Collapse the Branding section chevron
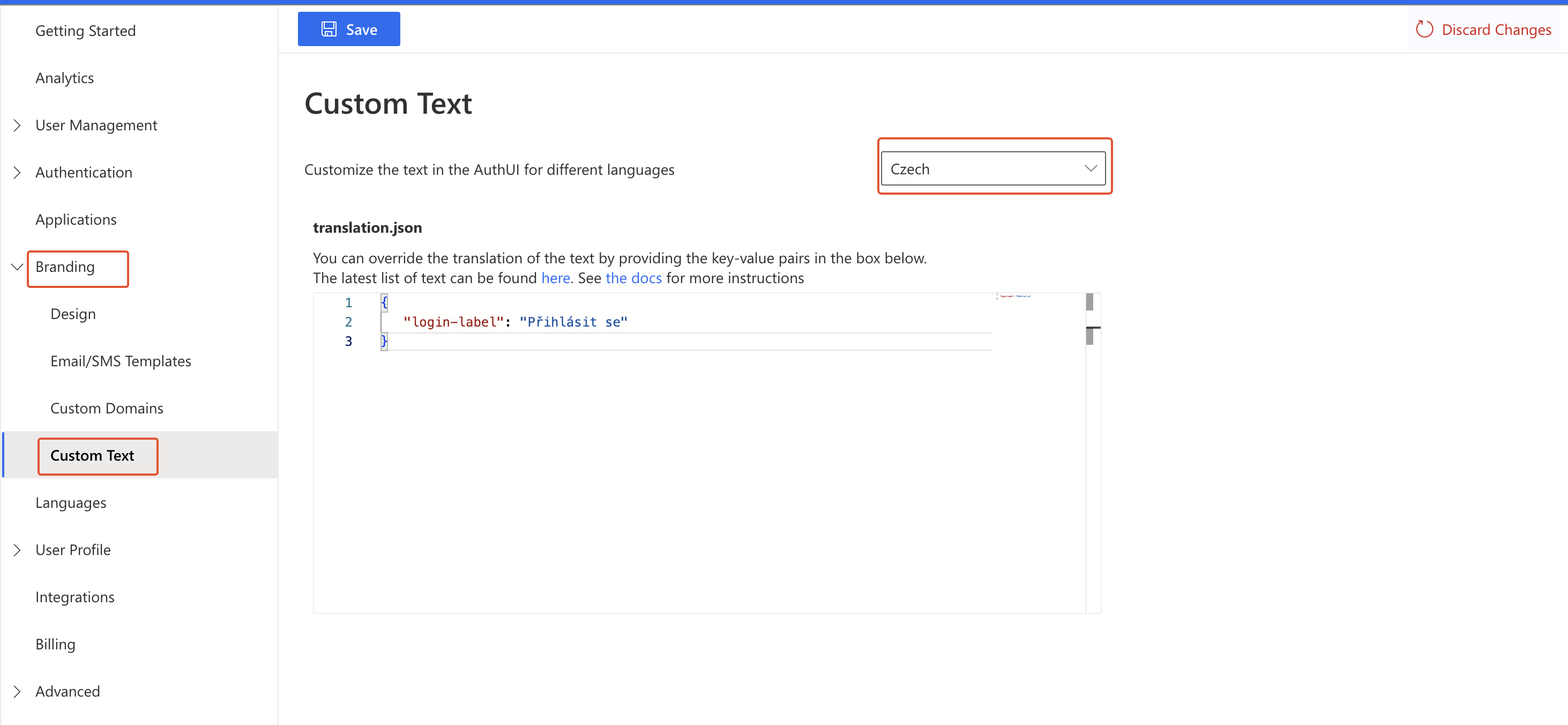The image size is (1568, 725). click(x=17, y=267)
